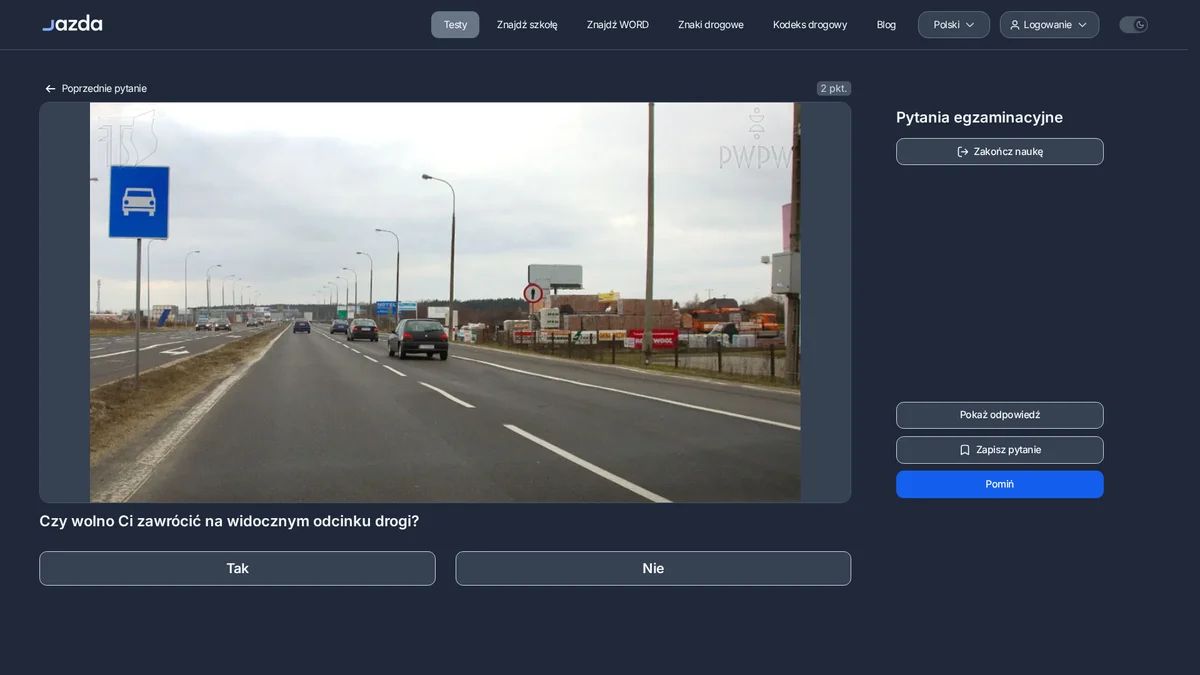1200x675 pixels.
Task: Click Zakończ naukę button
Action: pyautogui.click(x=1000, y=152)
